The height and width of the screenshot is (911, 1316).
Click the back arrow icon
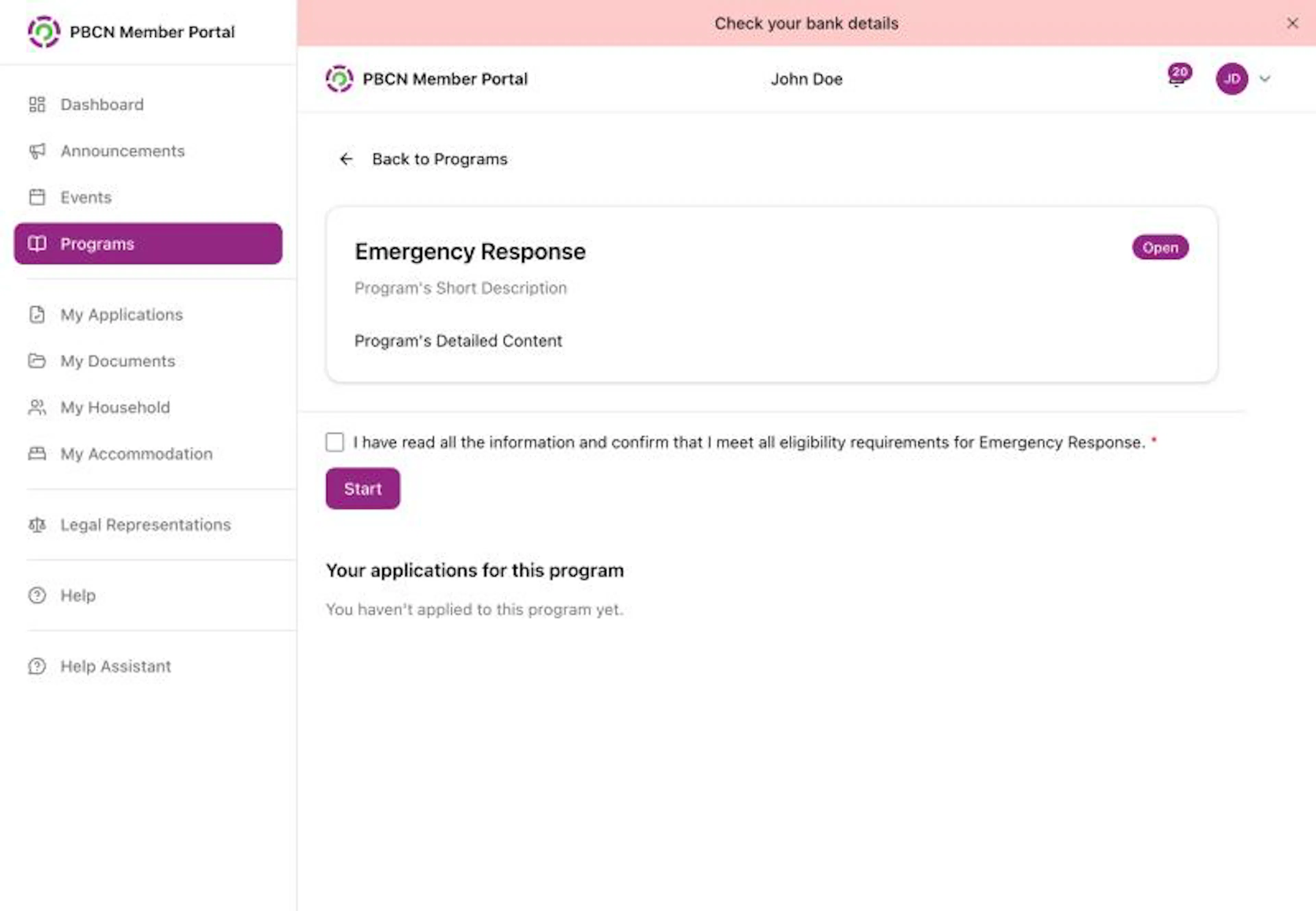[346, 159]
